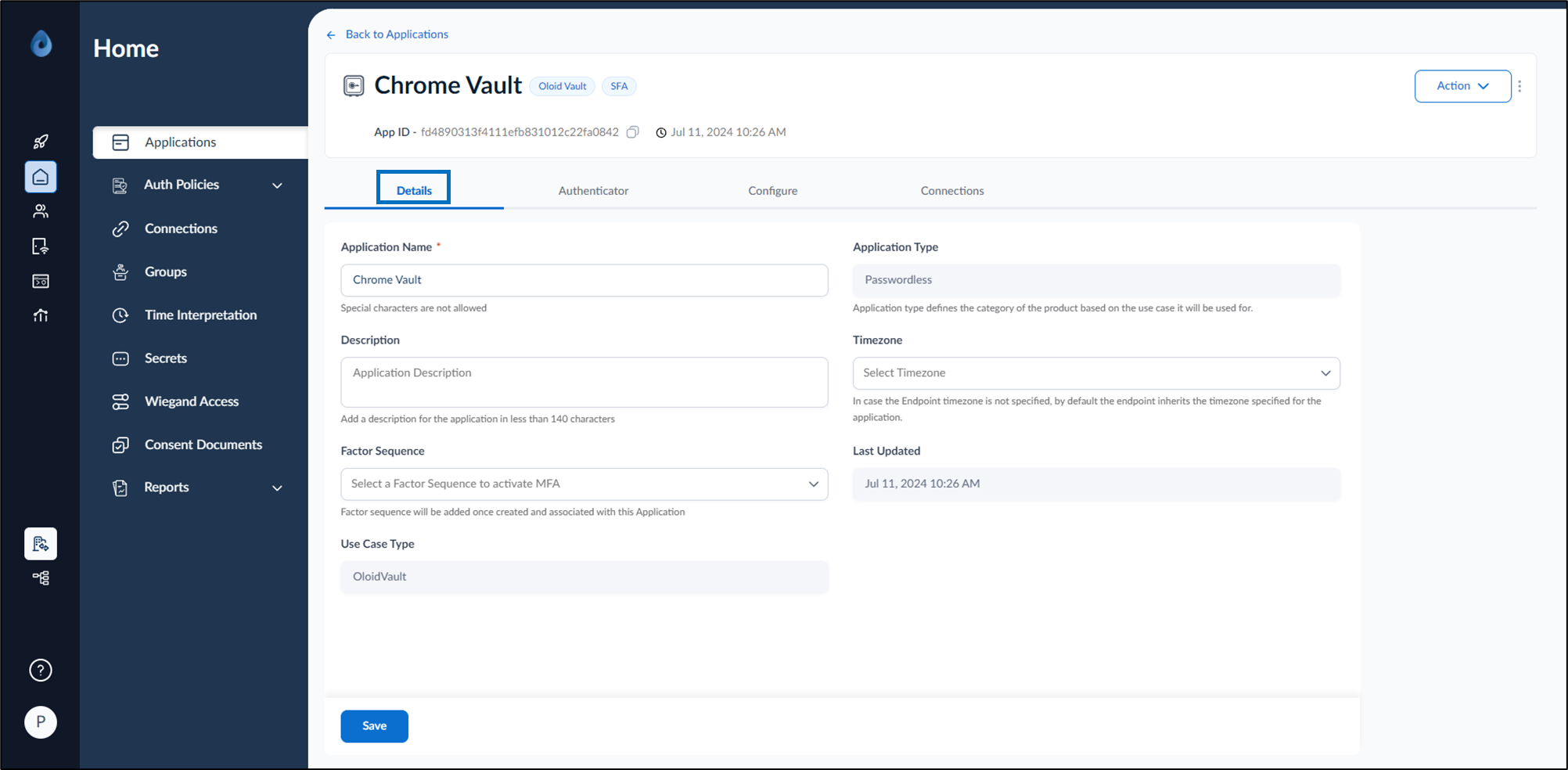Viewport: 1568px width, 770px height.
Task: Click the App ID value text
Action: (520, 132)
